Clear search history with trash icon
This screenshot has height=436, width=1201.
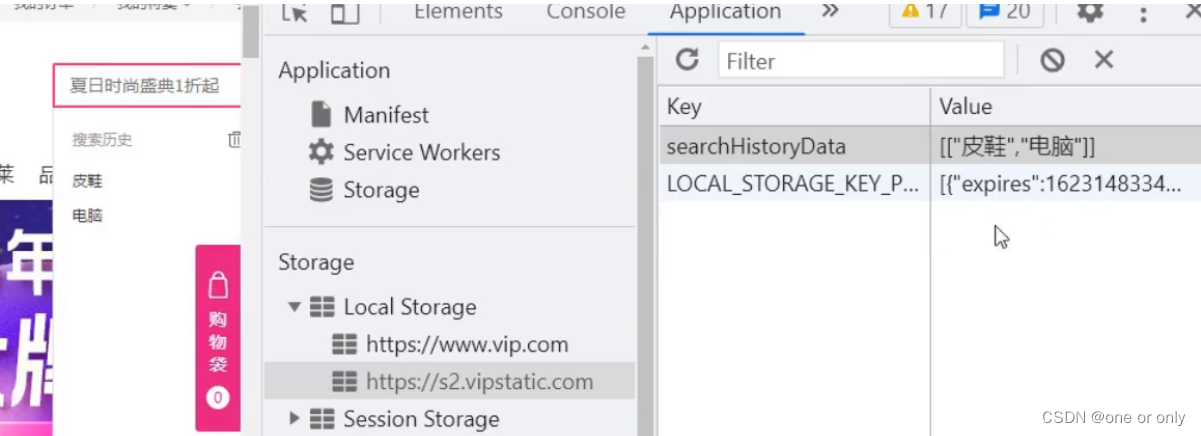pyautogui.click(x=234, y=140)
